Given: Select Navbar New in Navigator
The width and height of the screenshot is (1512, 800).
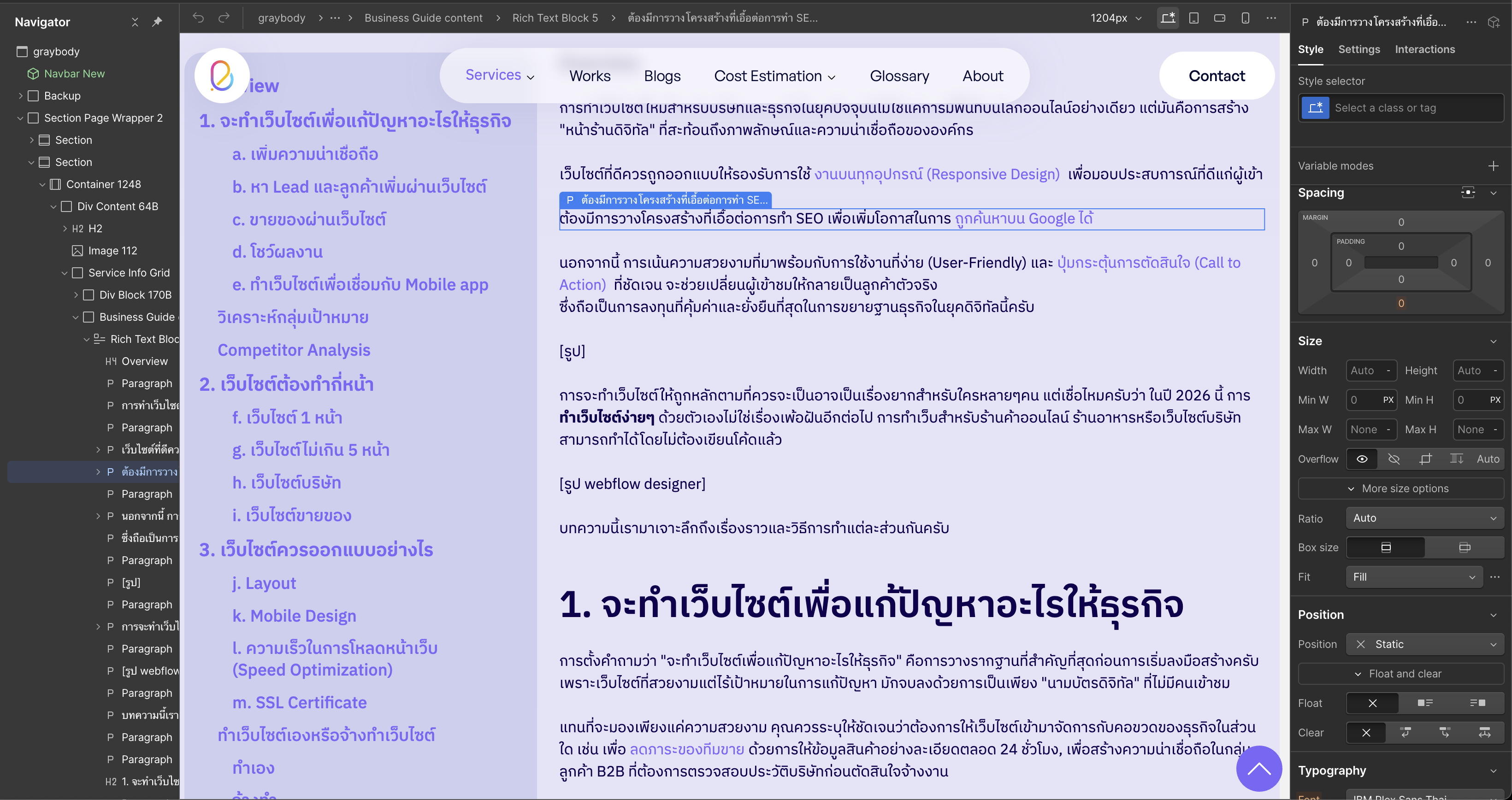Looking at the screenshot, I should (x=74, y=74).
